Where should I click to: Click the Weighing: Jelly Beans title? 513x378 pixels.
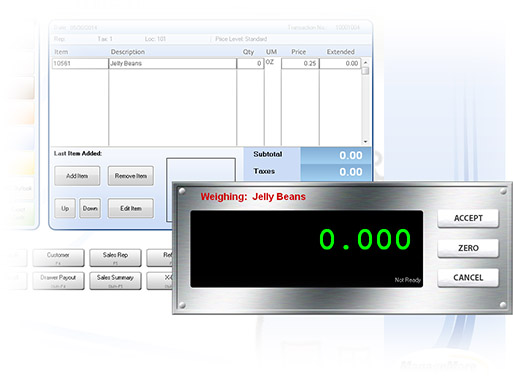[253, 197]
